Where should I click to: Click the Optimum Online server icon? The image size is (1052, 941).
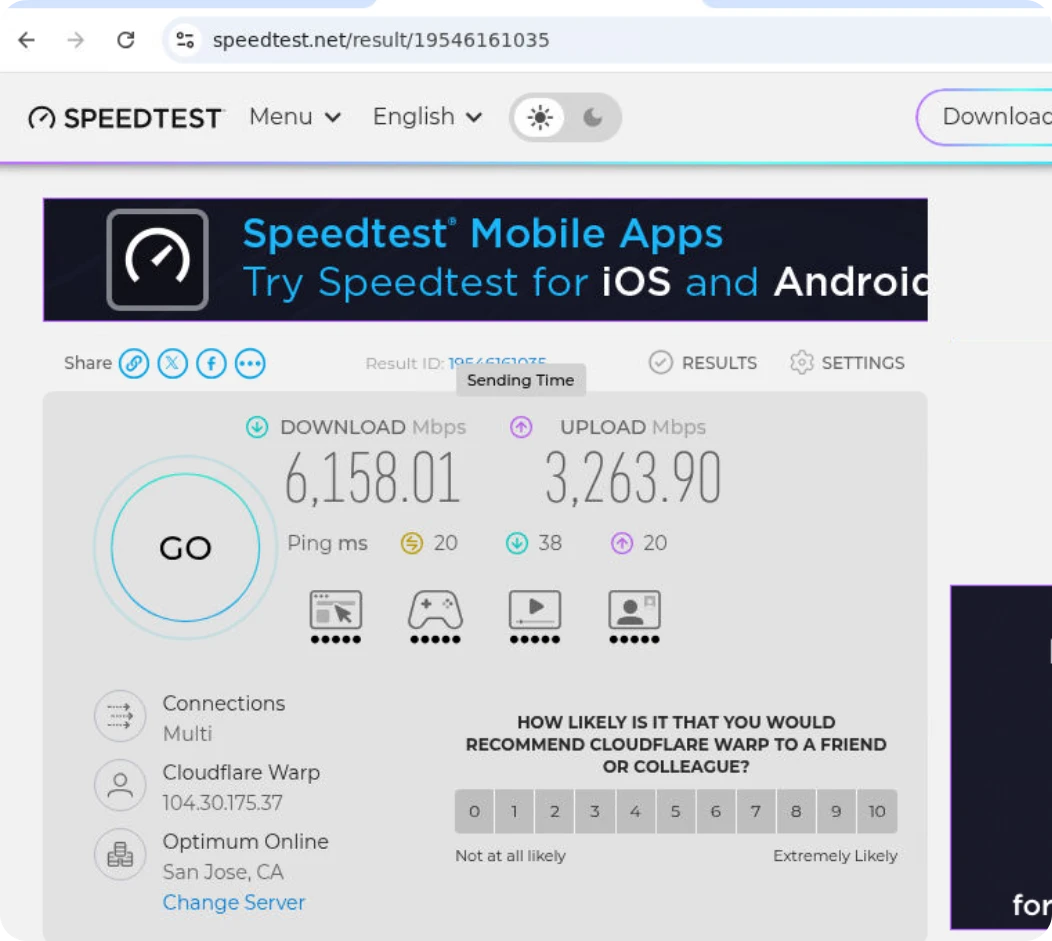tap(119, 854)
